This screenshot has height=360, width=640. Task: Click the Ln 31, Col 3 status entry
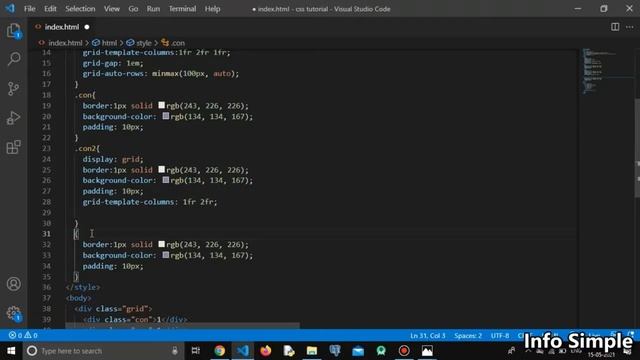coord(428,336)
